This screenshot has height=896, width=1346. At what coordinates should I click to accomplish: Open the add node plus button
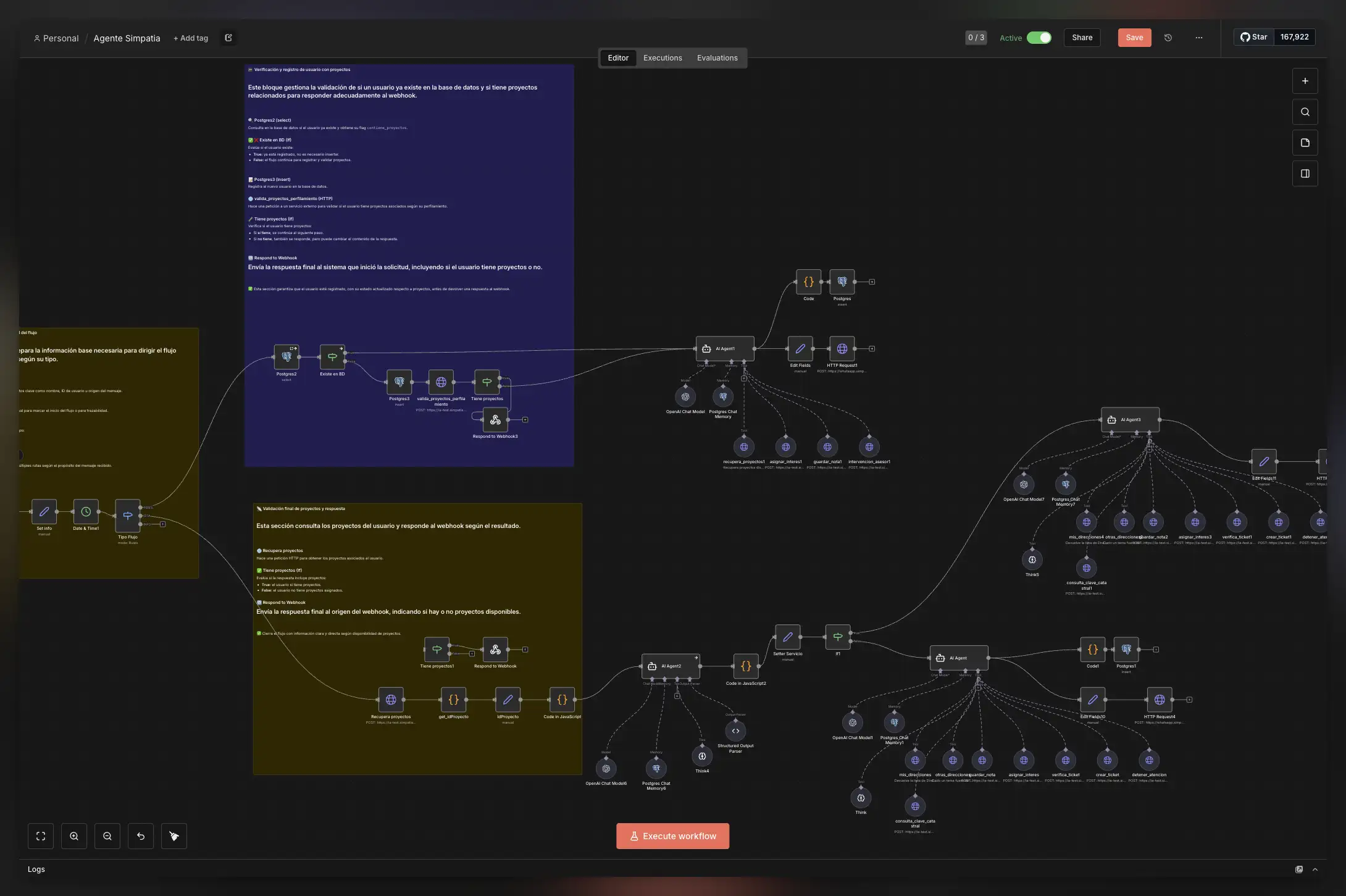tap(1305, 81)
